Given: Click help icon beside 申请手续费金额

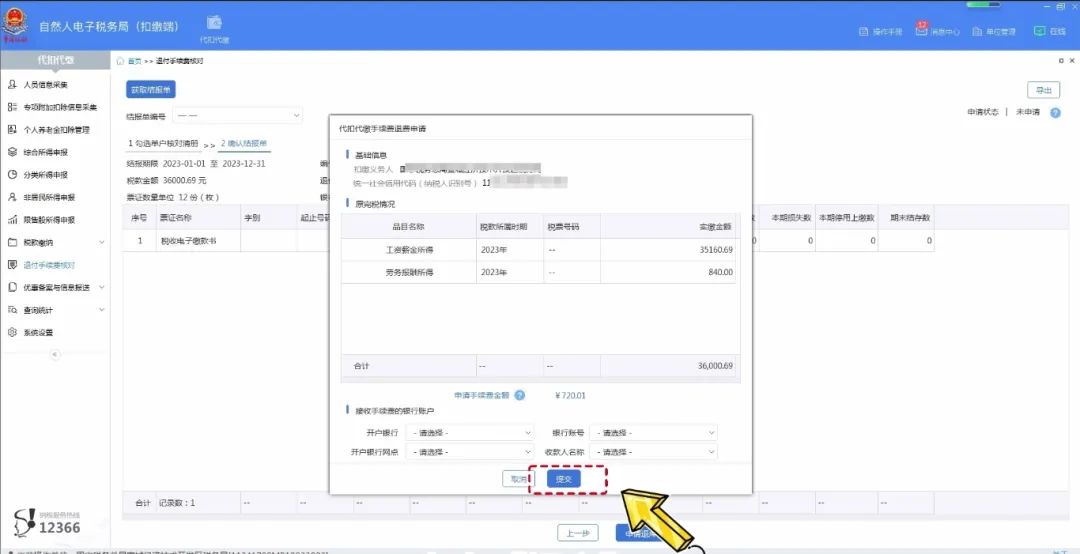Looking at the screenshot, I should tap(520, 396).
